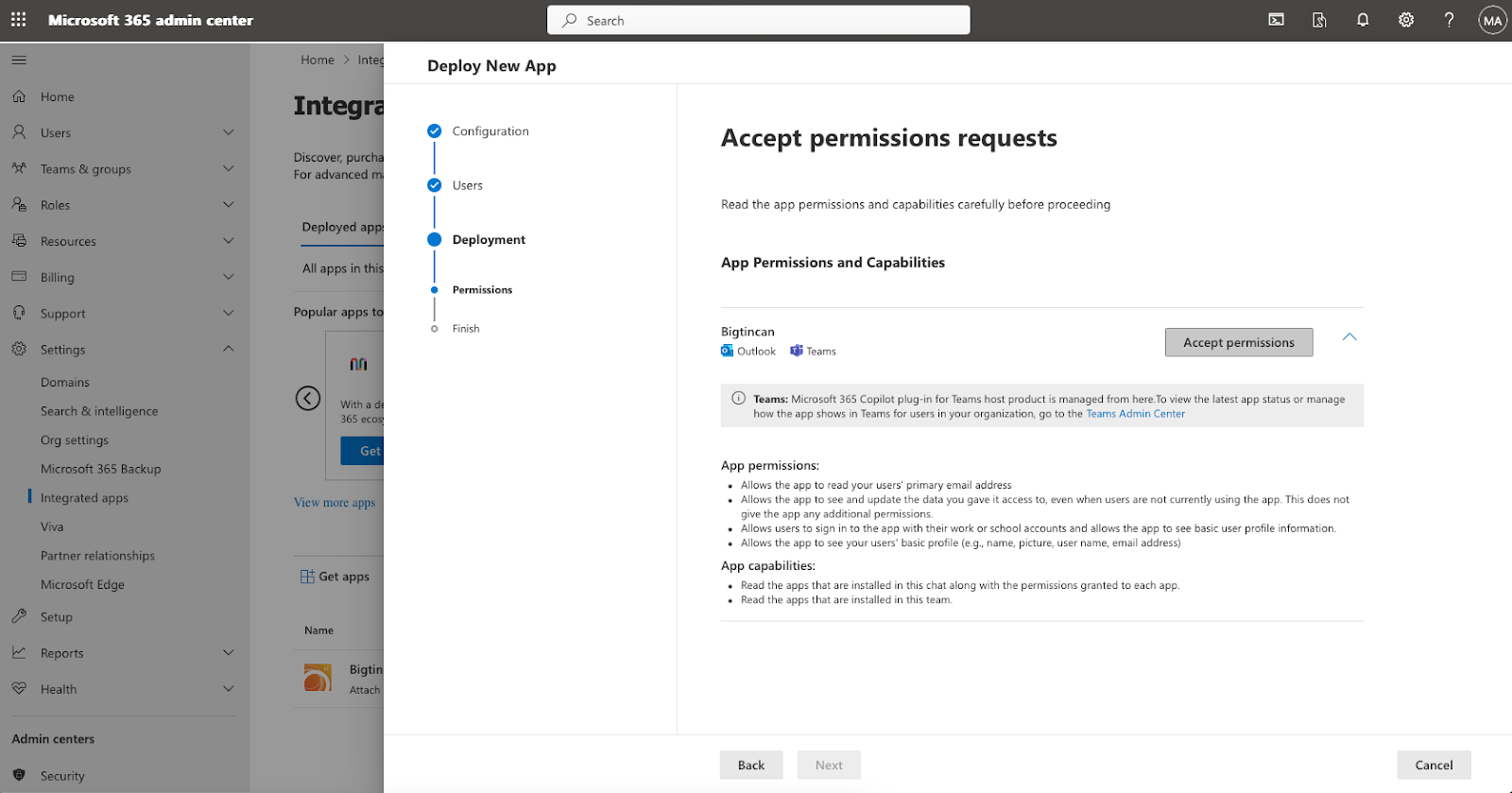Viewport: 1512px width, 793px height.
Task: Open the app launcher waffle icon
Action: click(x=19, y=20)
